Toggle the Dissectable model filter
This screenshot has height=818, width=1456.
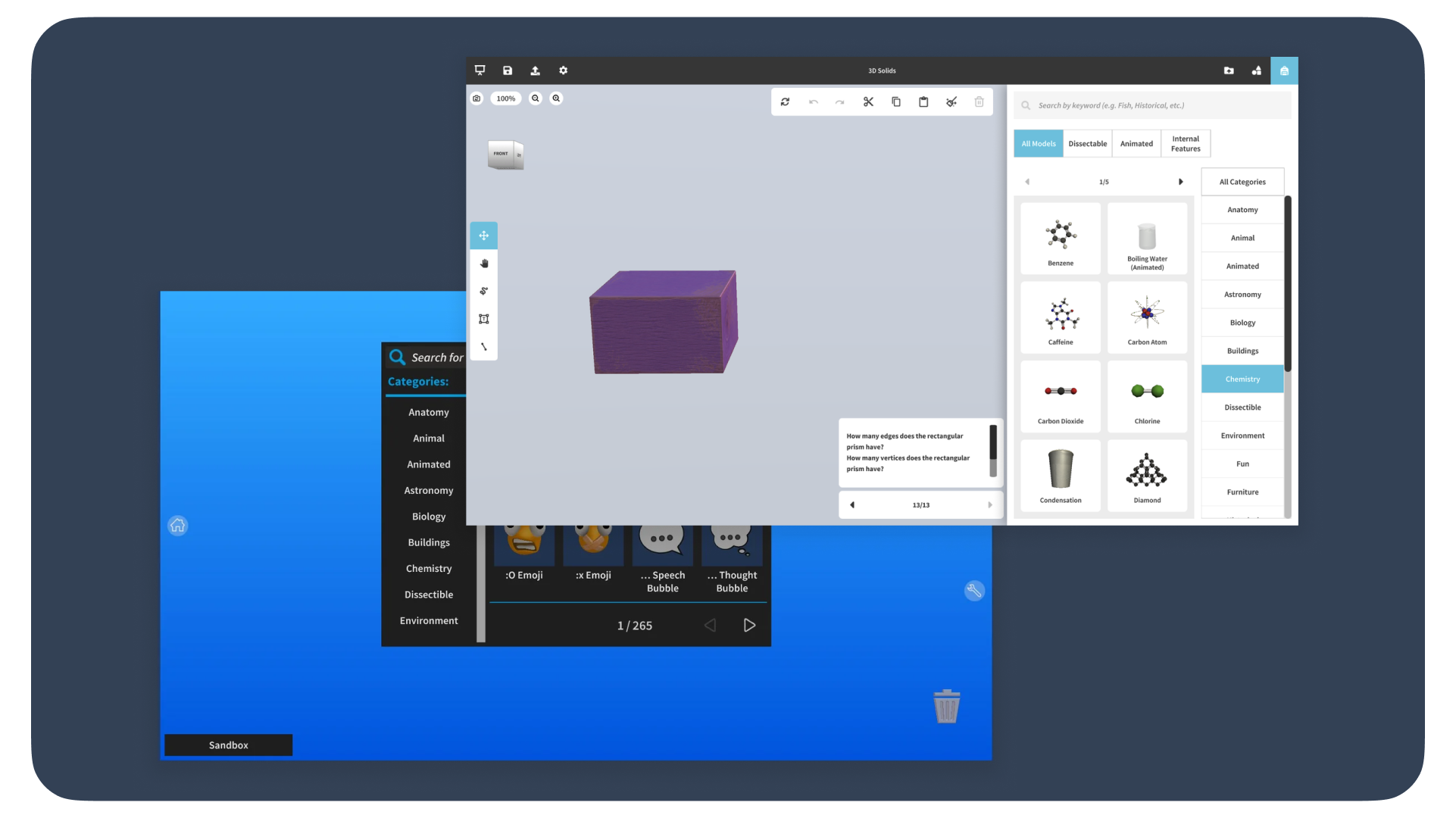(x=1087, y=144)
